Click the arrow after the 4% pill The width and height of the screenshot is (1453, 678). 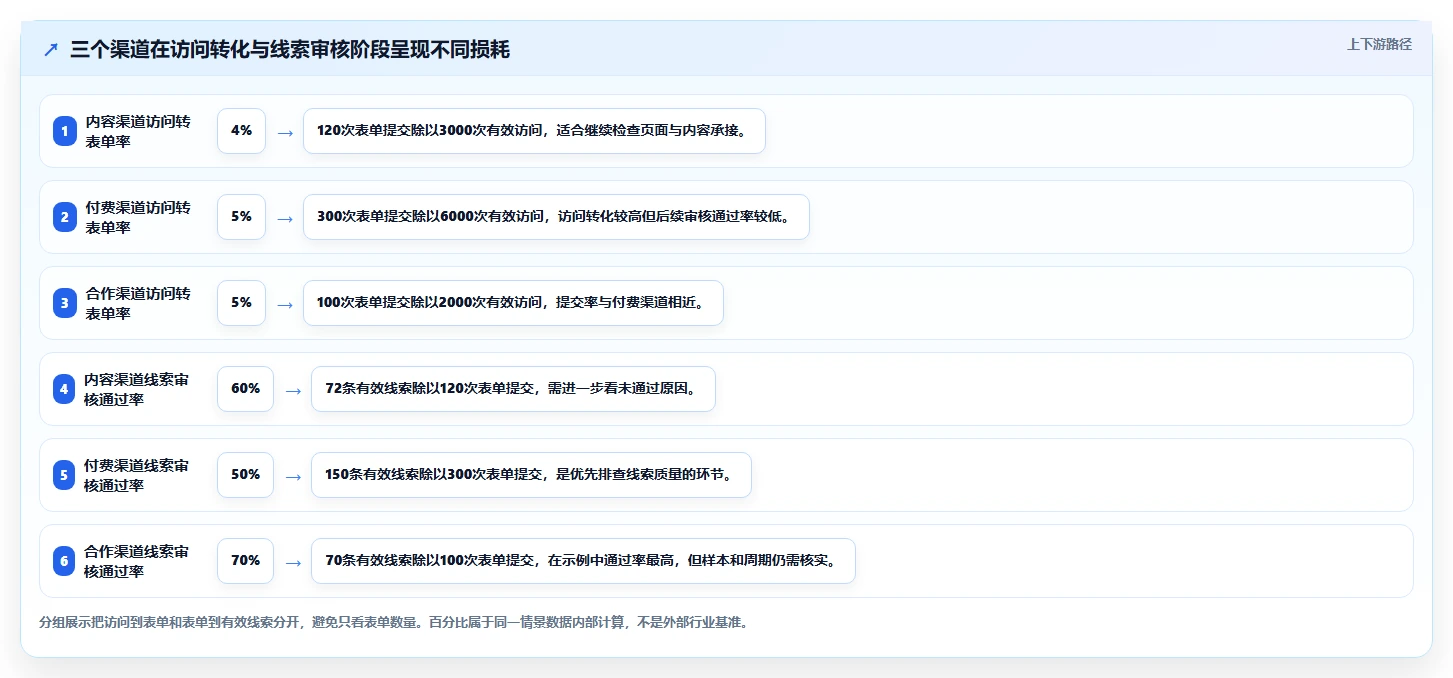pyautogui.click(x=285, y=132)
